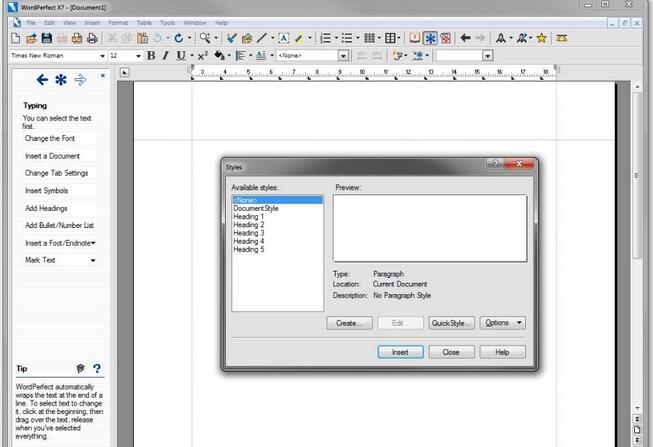Open the font size 12 dropdown
Viewport: 653px width, 447px height.
pyautogui.click(x=138, y=56)
